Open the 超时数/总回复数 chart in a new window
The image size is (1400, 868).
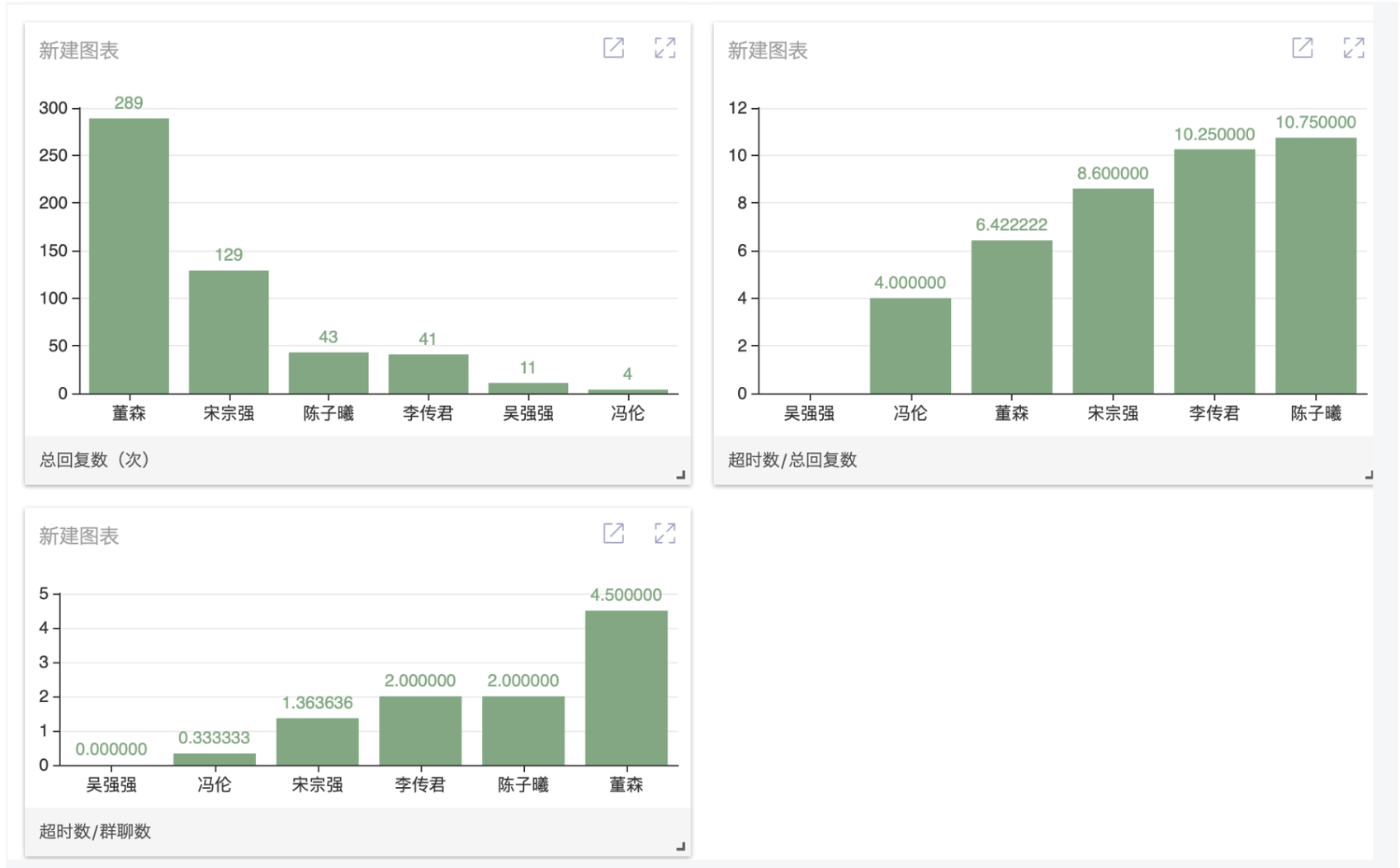(1302, 48)
